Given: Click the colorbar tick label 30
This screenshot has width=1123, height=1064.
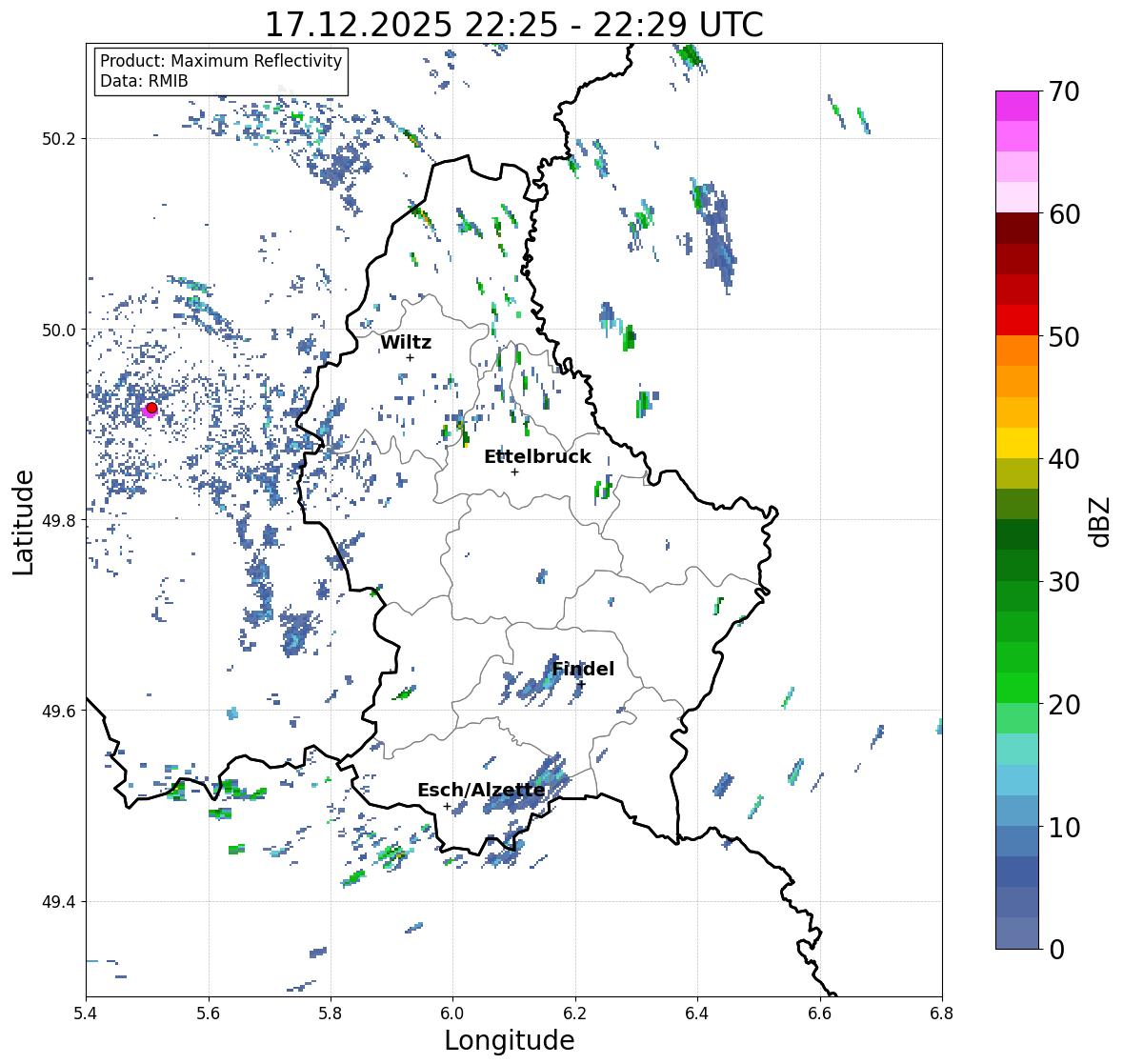Looking at the screenshot, I should tap(1064, 581).
